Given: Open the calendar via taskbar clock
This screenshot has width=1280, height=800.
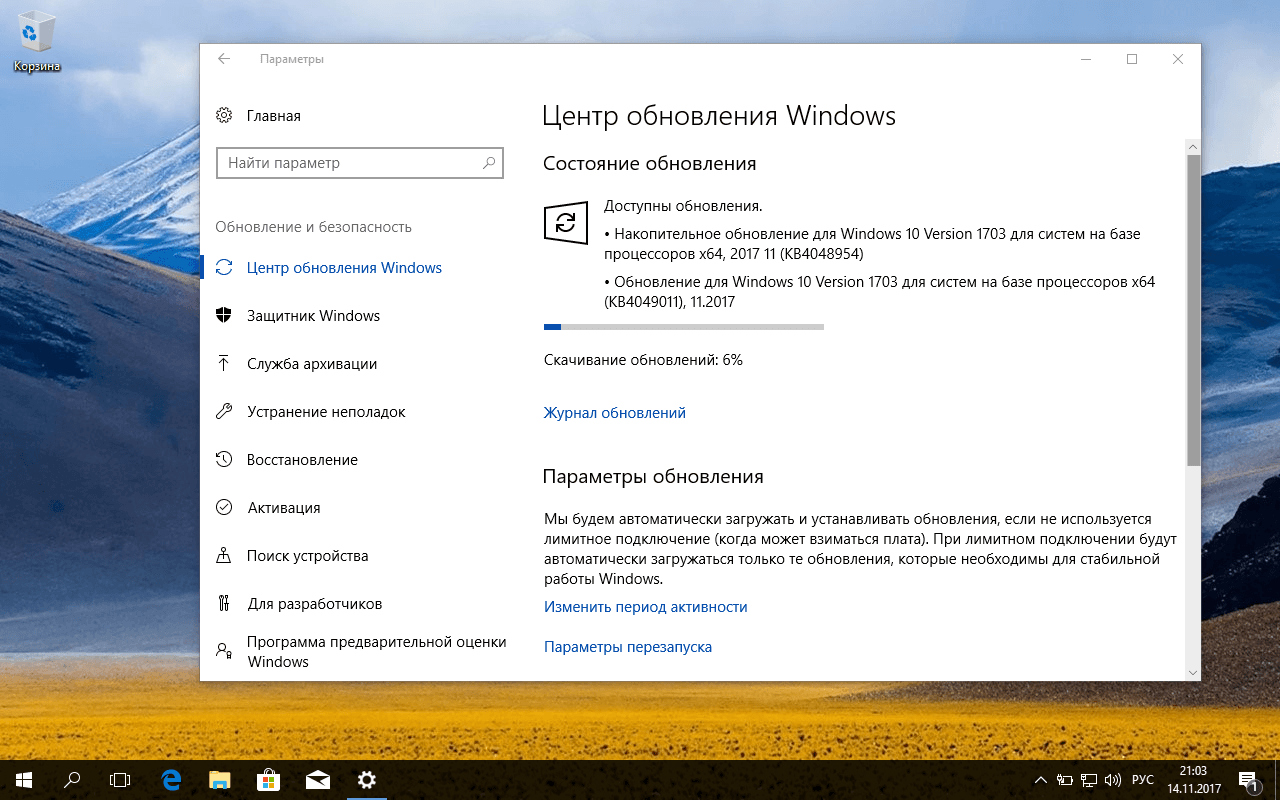Looking at the screenshot, I should [x=1193, y=779].
